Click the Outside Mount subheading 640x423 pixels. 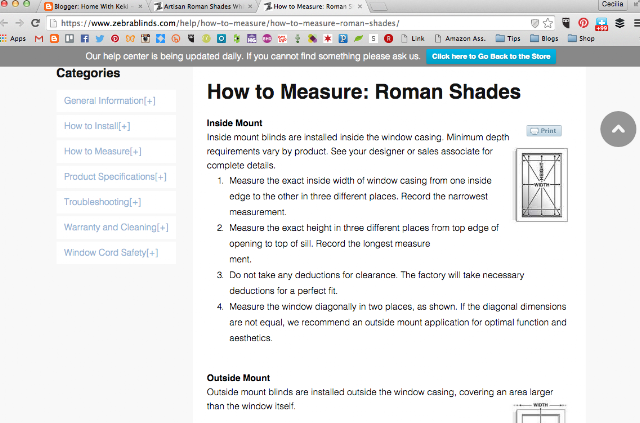pyautogui.click(x=238, y=378)
